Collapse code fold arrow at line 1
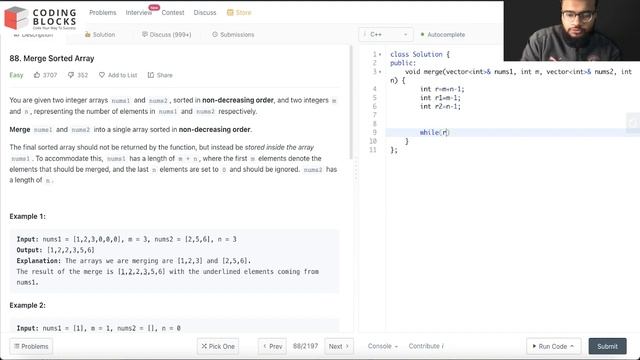 tap(380, 54)
